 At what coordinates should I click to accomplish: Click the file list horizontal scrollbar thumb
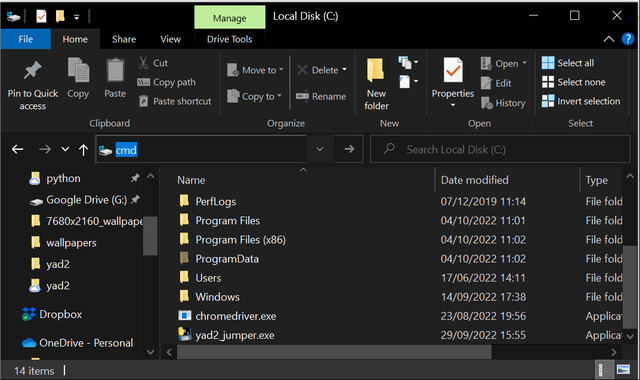click(334, 352)
